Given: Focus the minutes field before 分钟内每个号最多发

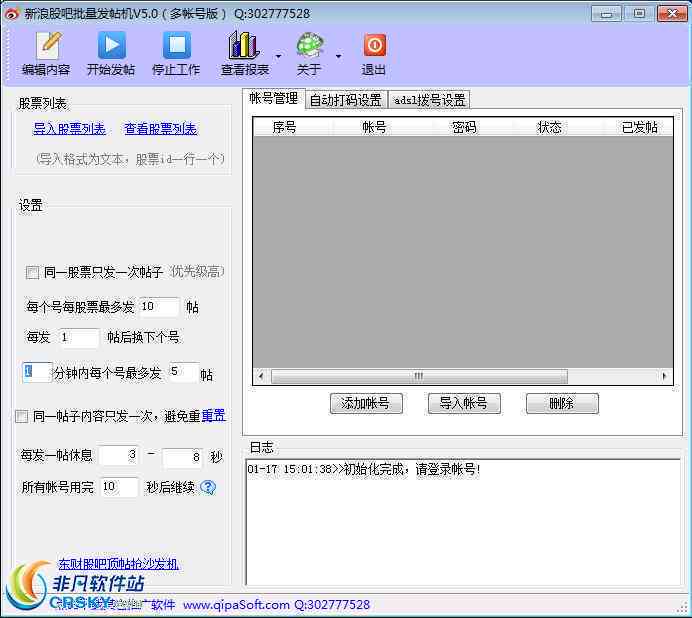Looking at the screenshot, I should point(37,373).
